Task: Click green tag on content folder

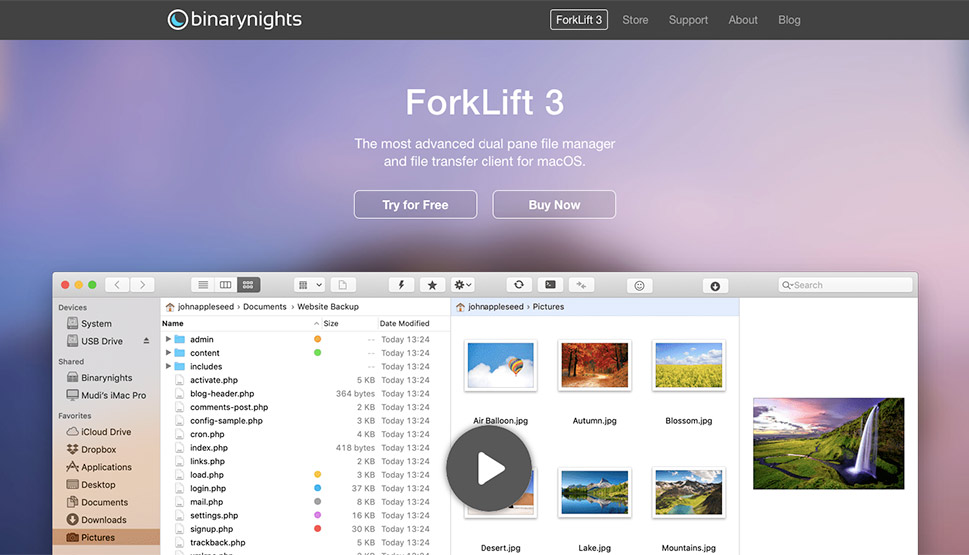Action: point(318,352)
